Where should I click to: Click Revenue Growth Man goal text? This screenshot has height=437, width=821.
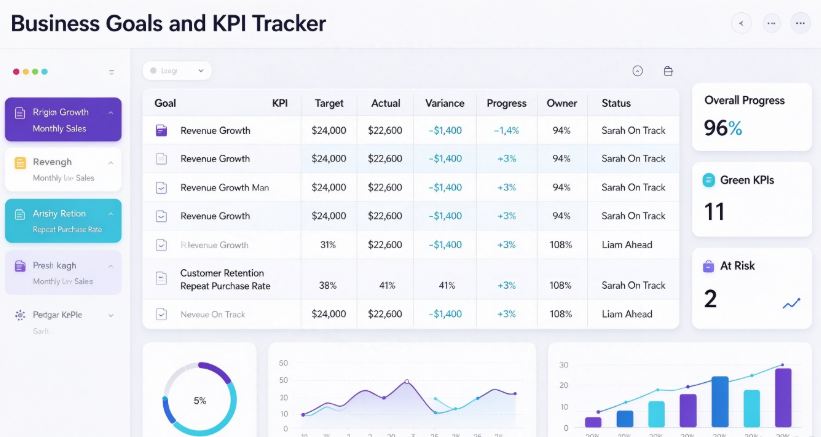tap(225, 187)
